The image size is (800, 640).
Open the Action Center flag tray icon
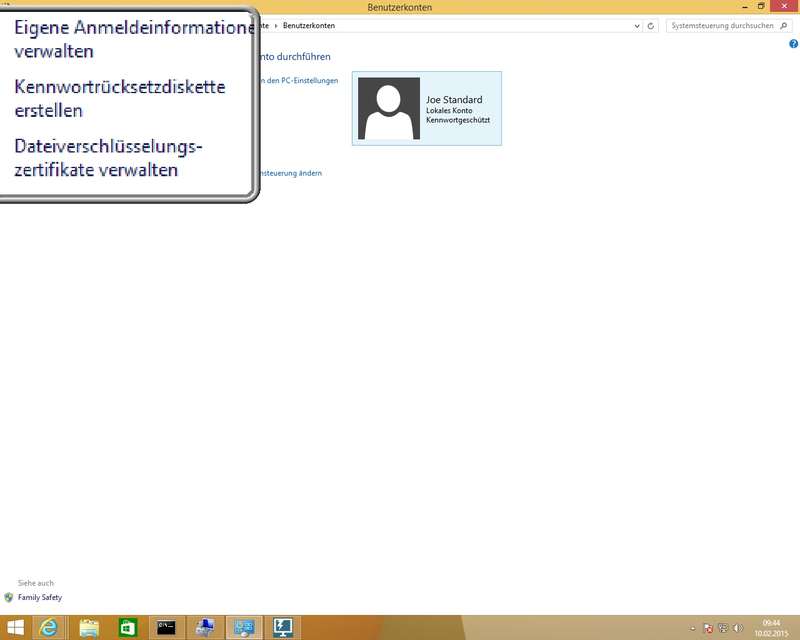click(708, 628)
